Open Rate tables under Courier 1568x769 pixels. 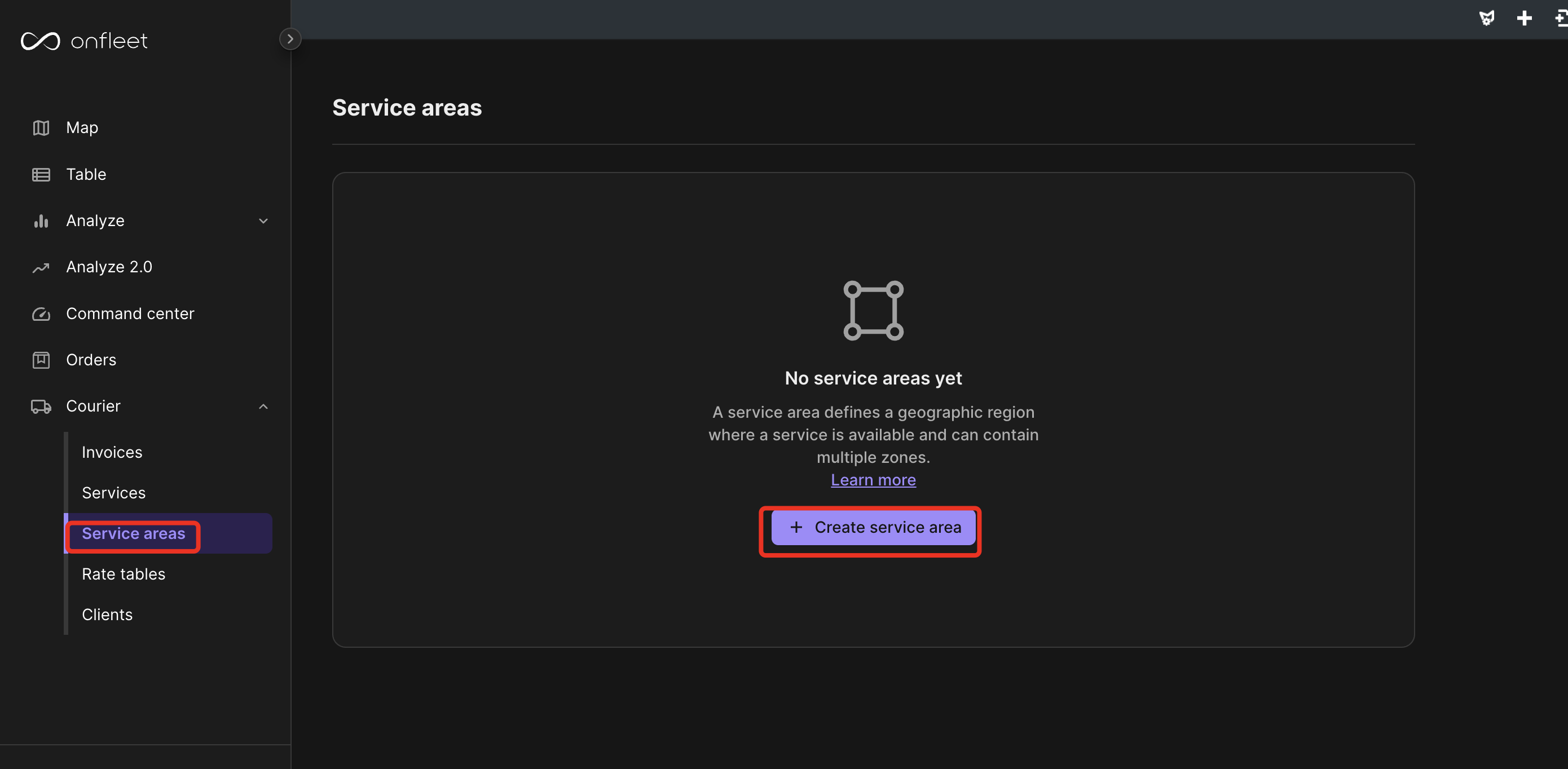tap(124, 574)
